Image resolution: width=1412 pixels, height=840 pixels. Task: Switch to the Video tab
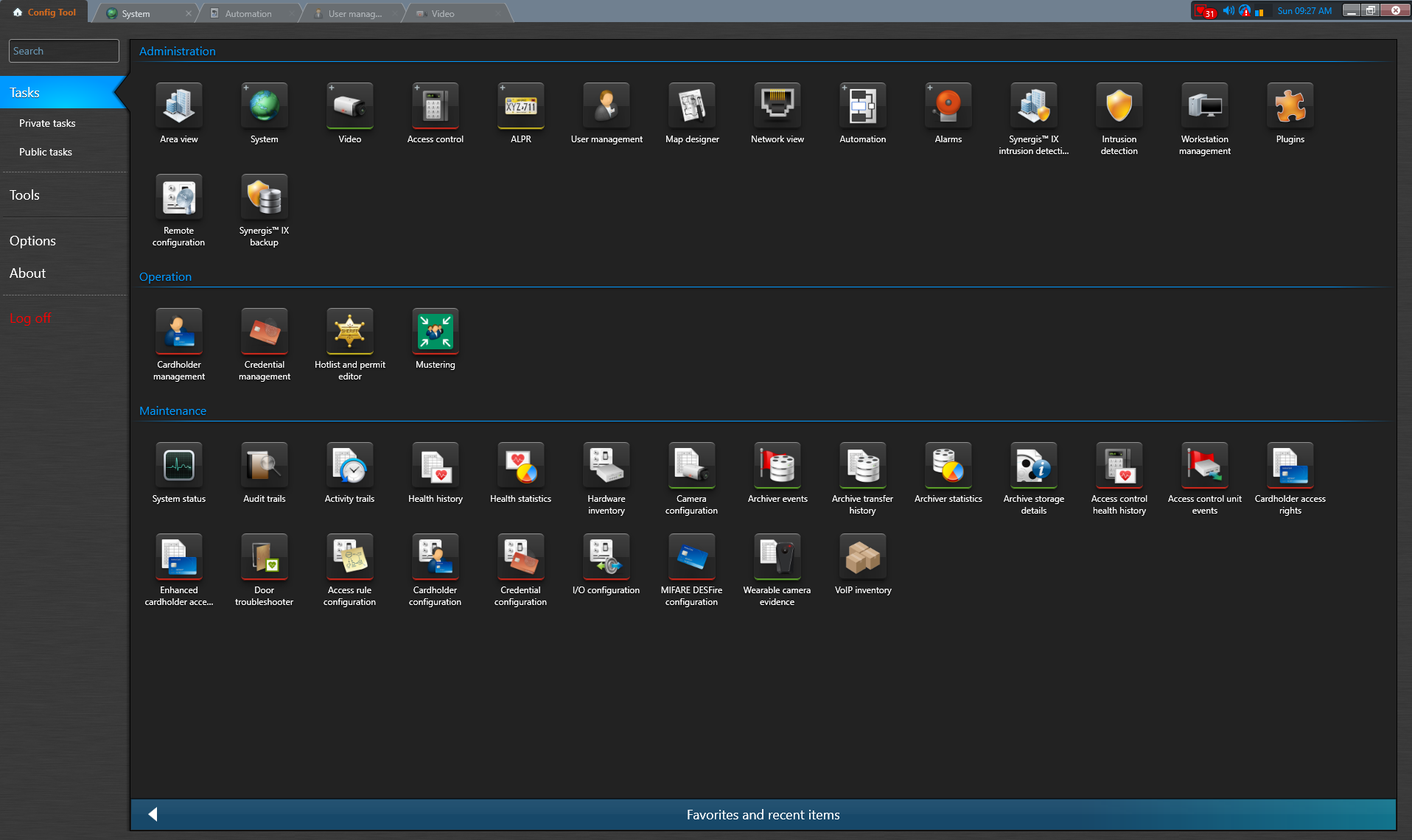point(443,13)
